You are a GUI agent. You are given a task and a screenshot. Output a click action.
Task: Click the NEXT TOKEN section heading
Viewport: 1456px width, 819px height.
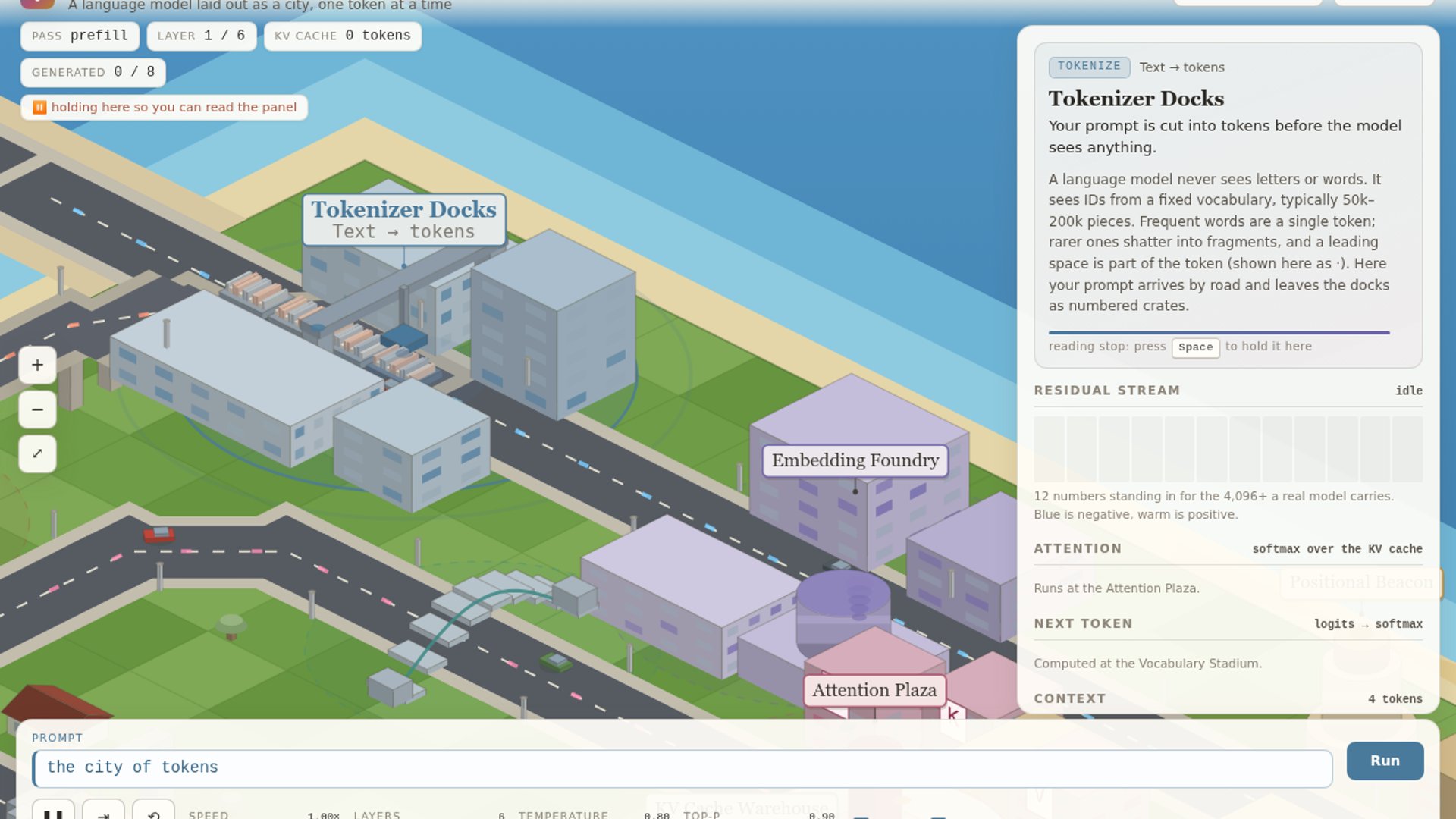pos(1083,623)
